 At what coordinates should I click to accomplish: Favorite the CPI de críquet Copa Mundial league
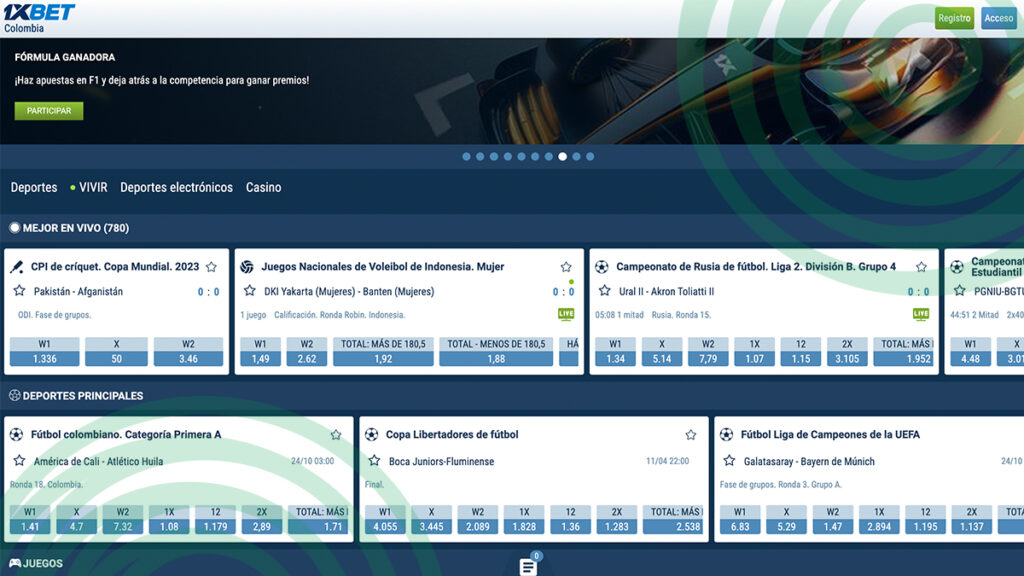pyautogui.click(x=212, y=267)
